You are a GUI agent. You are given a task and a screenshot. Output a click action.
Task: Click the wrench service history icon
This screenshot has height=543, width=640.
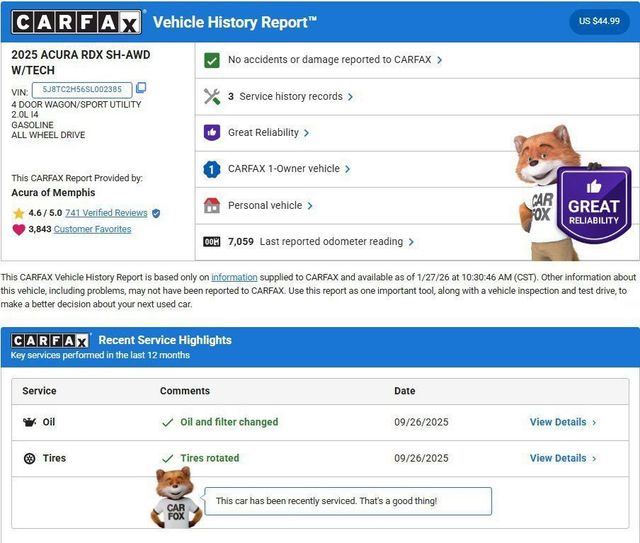(x=211, y=97)
